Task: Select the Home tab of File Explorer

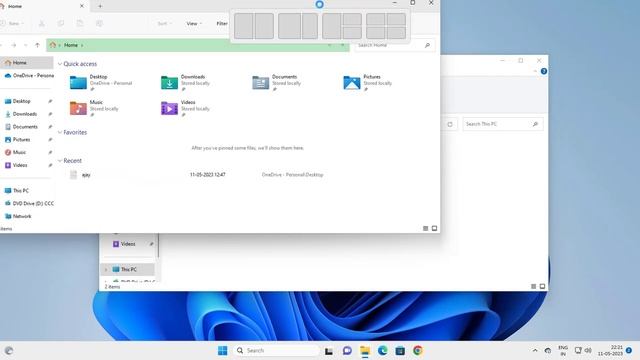Action: tap(41, 6)
